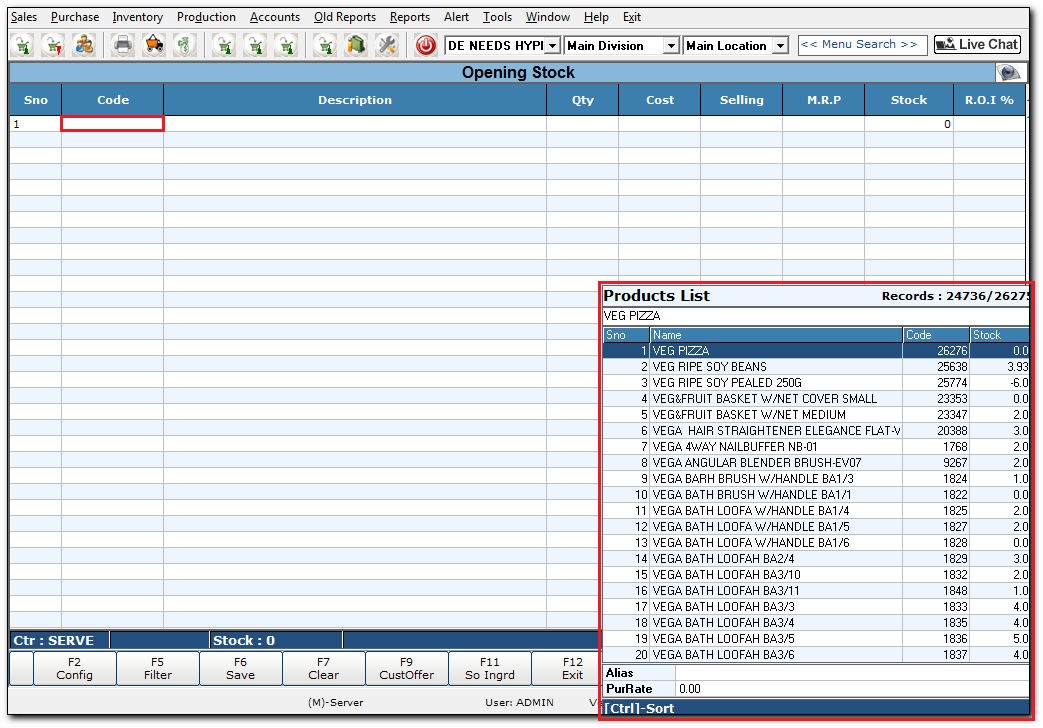This screenshot has width=1043, height=728.
Task: Open the Inventory menu
Action: (137, 17)
